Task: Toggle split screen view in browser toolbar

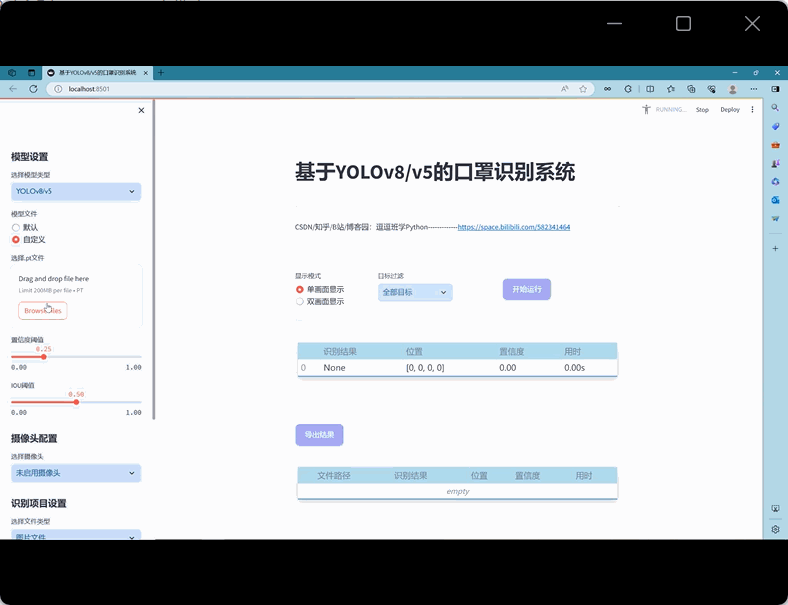Action: click(650, 89)
